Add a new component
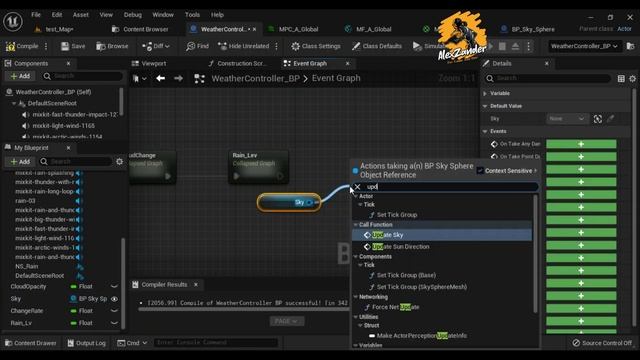Image resolution: width=640 pixels, height=360 pixels. 20,76
